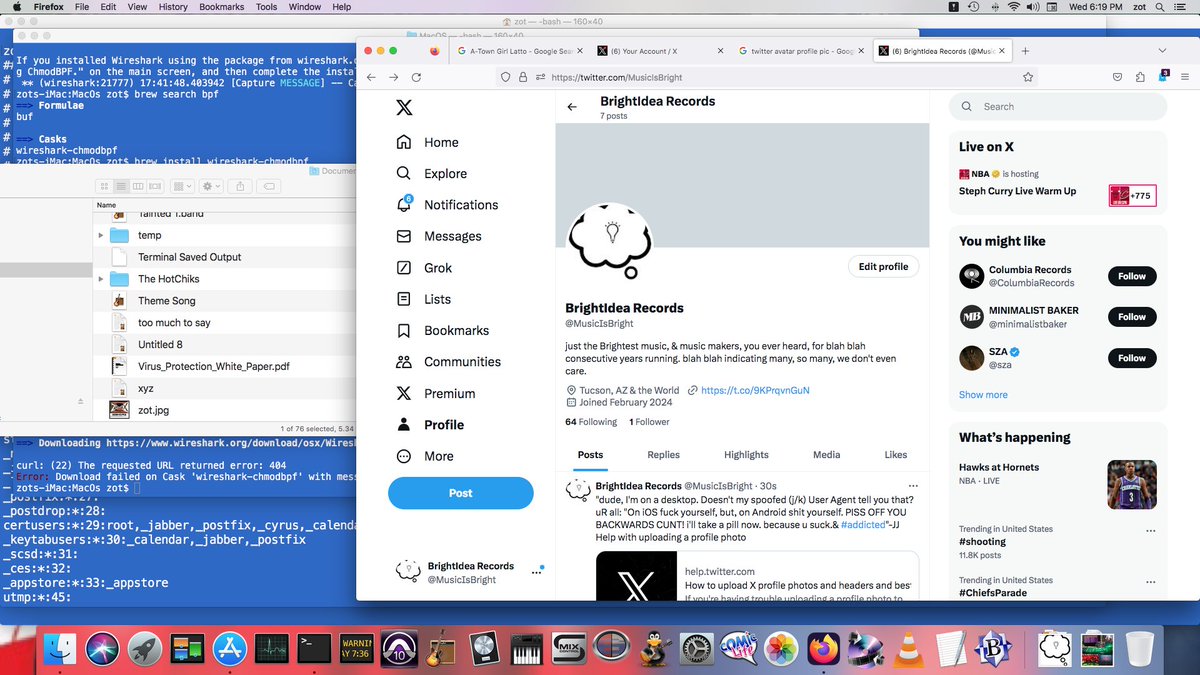Viewport: 1200px width, 675px height.
Task: Open Lists in the X sidebar
Action: tap(424, 299)
